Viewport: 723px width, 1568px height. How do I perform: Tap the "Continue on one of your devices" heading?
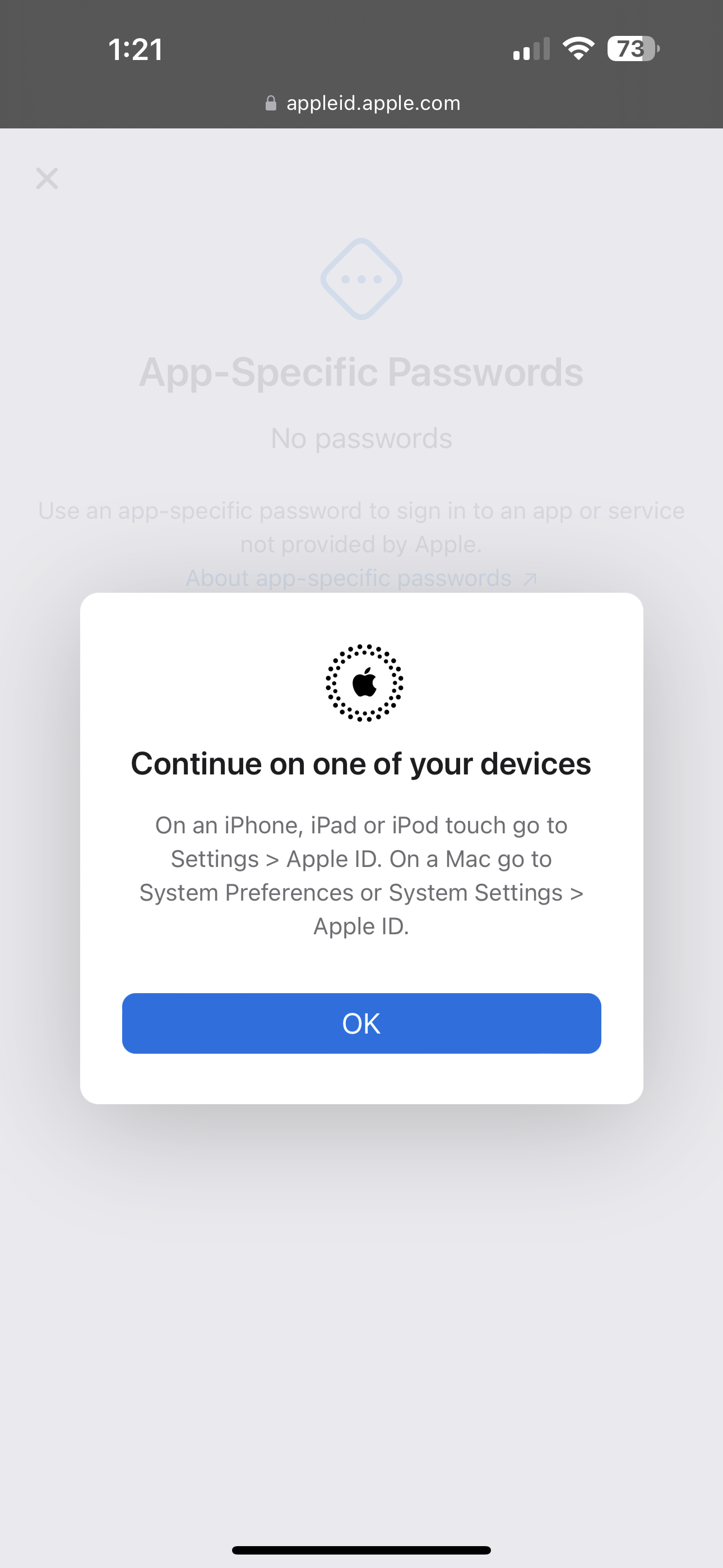point(361,763)
